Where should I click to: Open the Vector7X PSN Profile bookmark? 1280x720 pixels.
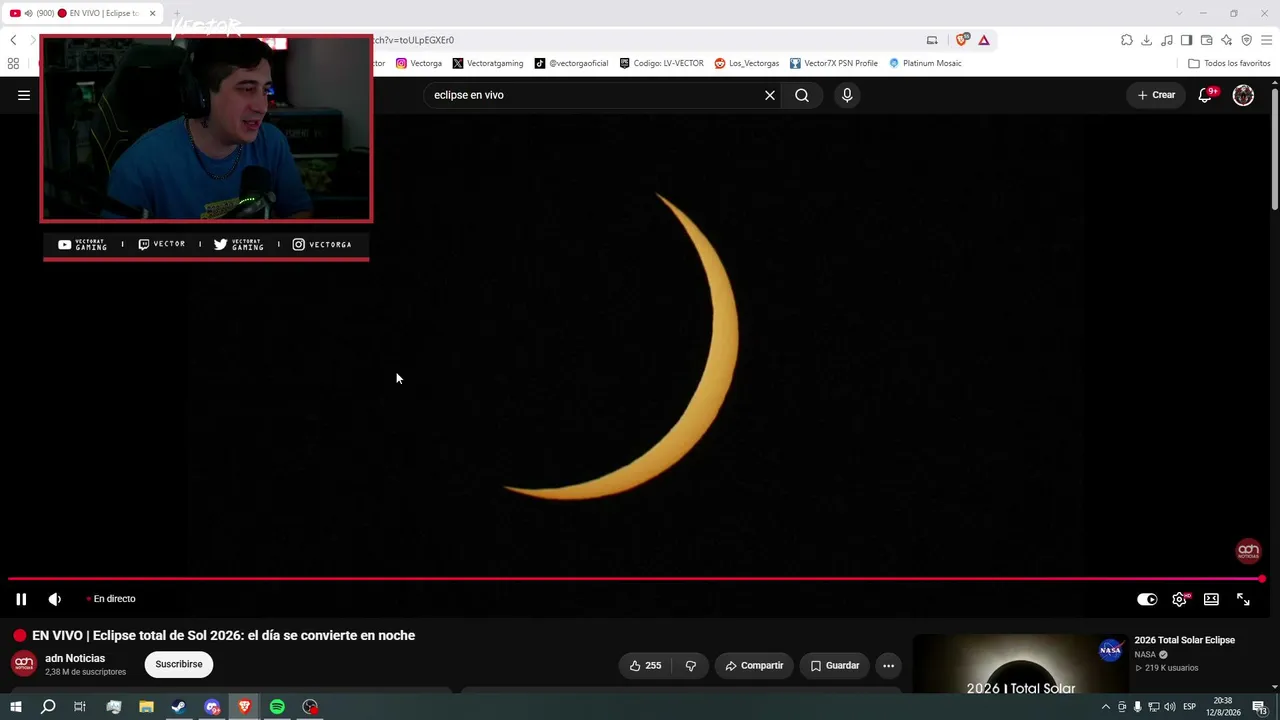coord(834,63)
